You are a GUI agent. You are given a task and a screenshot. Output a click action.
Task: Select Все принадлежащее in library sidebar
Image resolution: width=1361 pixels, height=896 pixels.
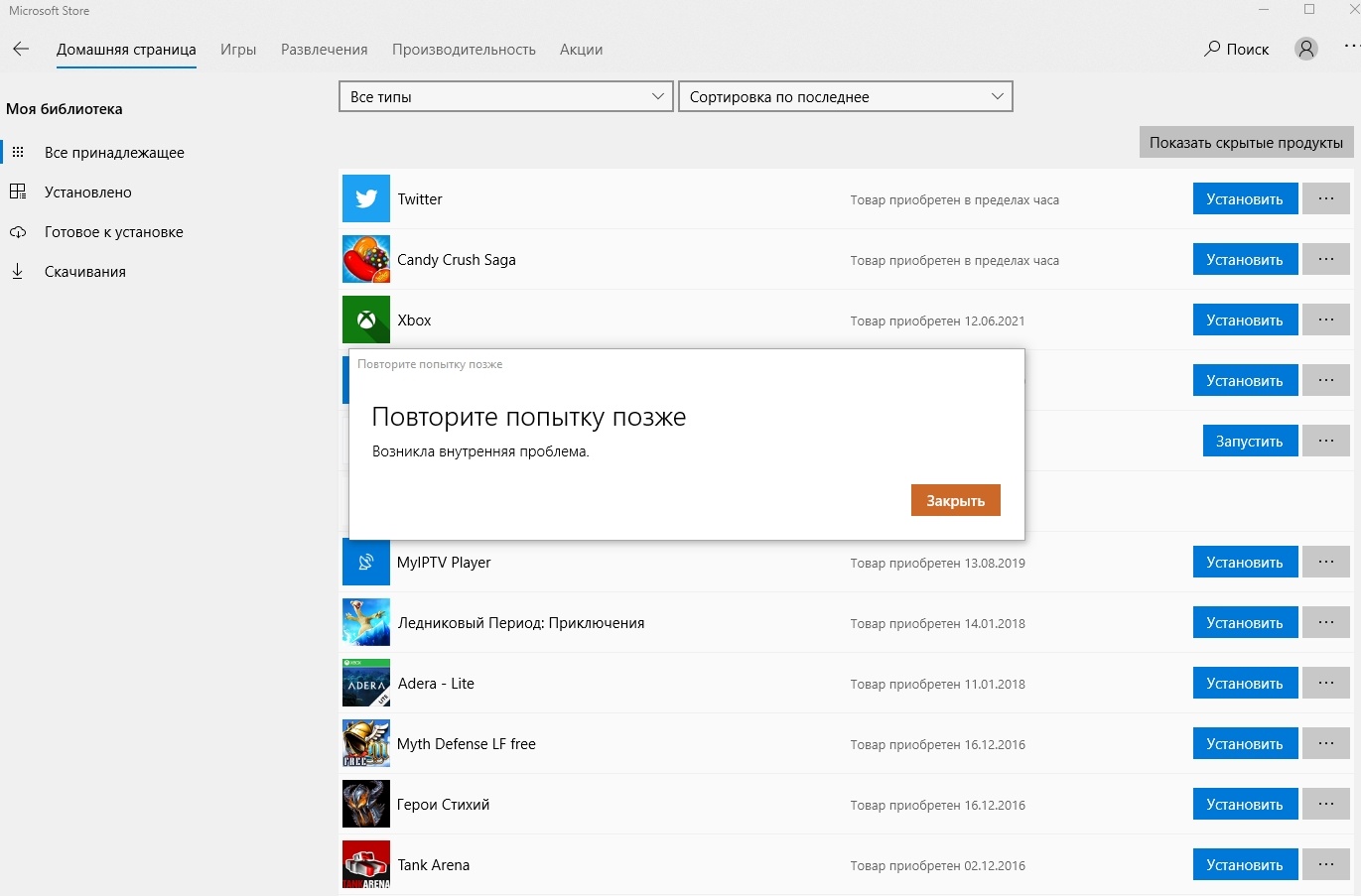point(114,152)
